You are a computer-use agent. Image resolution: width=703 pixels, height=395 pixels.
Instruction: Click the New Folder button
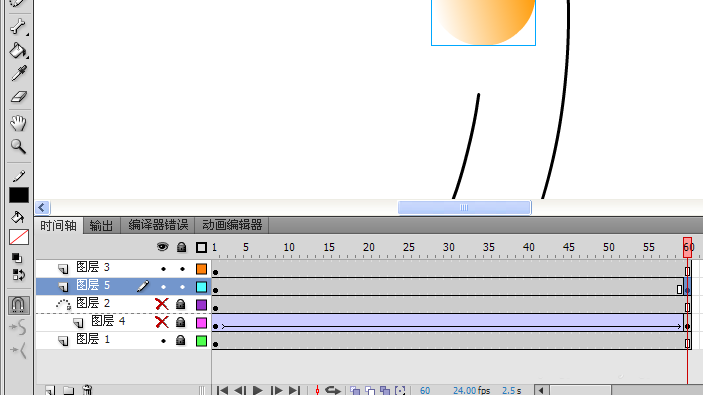pyautogui.click(x=68, y=390)
